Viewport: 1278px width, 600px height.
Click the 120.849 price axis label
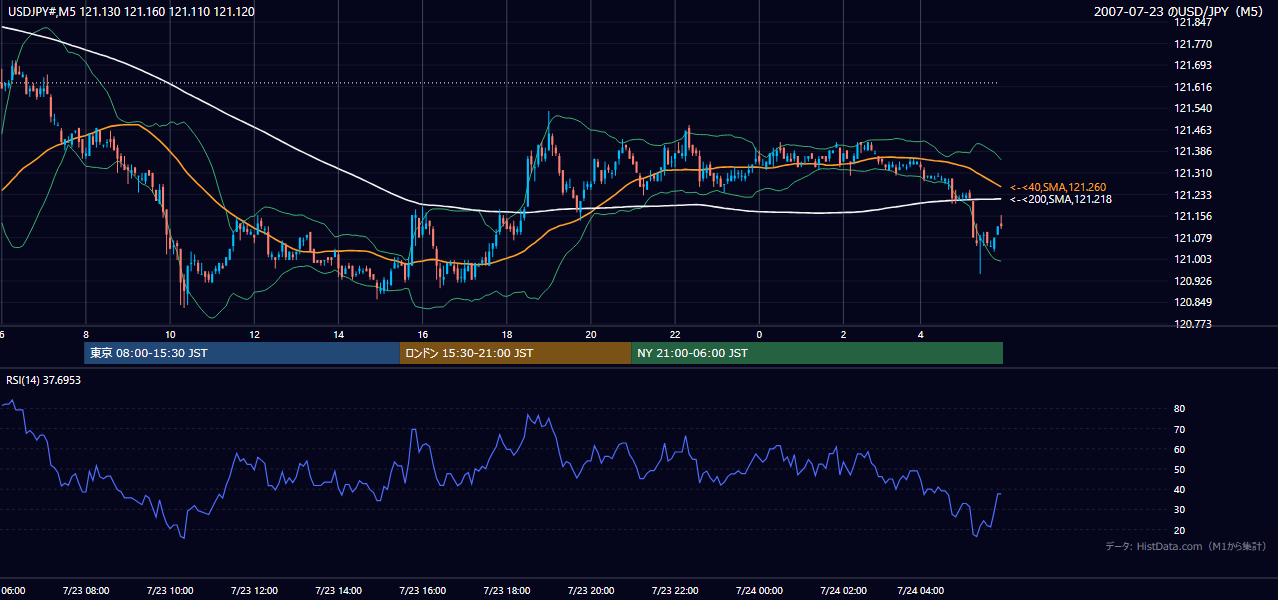[x=1193, y=302]
